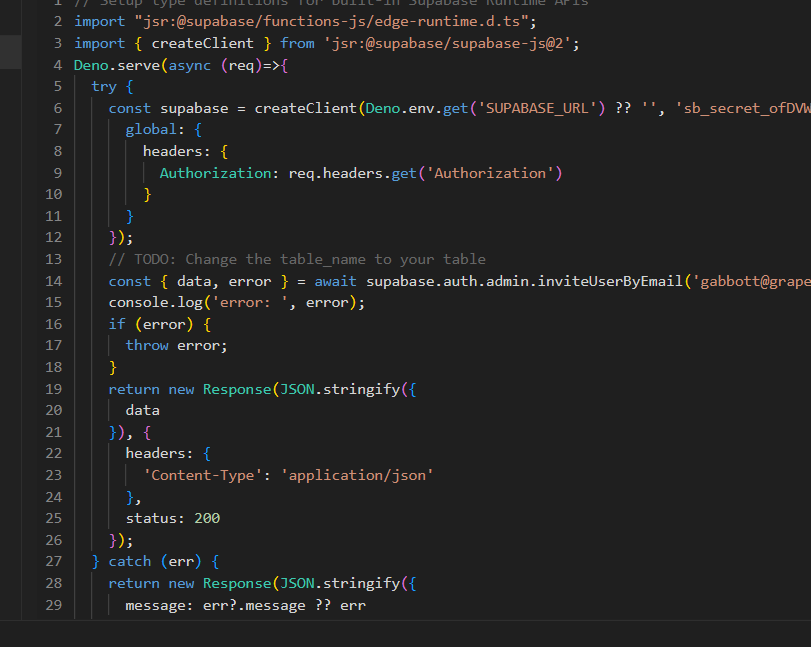Click 'headers:' on line 22
This screenshot has width=811, height=647.
point(160,454)
